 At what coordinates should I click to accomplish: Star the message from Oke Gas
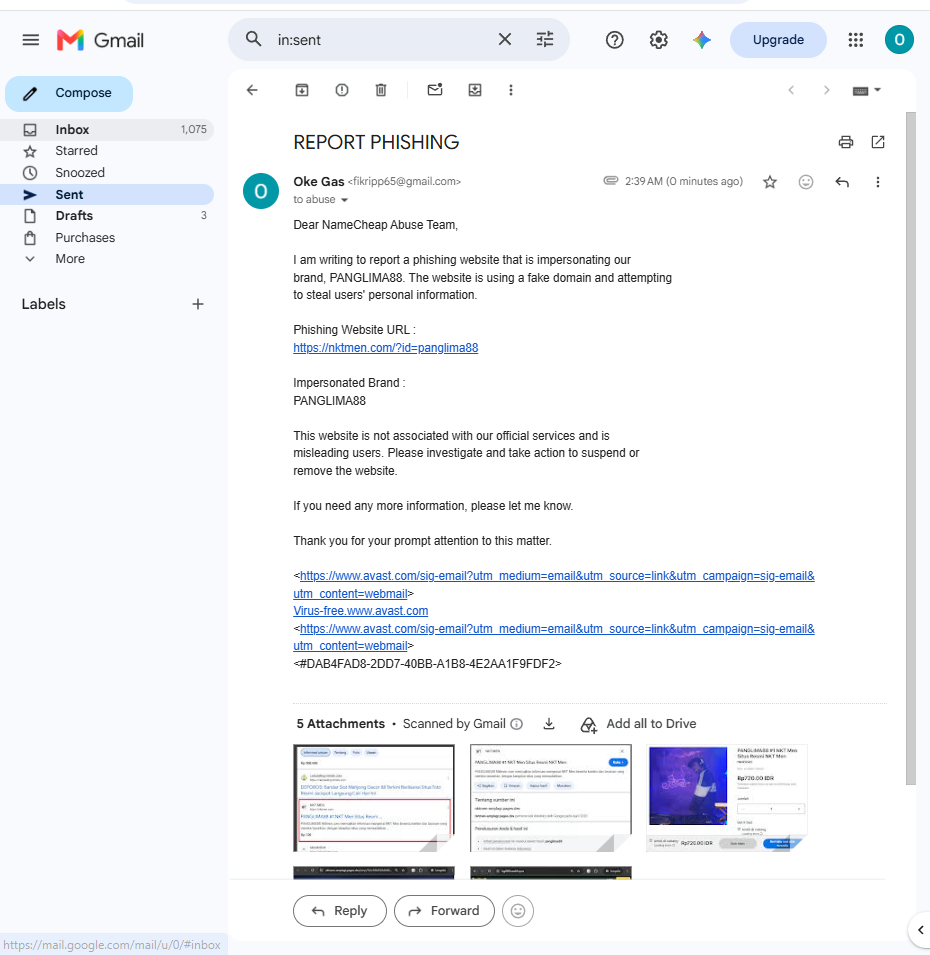pyautogui.click(x=770, y=182)
